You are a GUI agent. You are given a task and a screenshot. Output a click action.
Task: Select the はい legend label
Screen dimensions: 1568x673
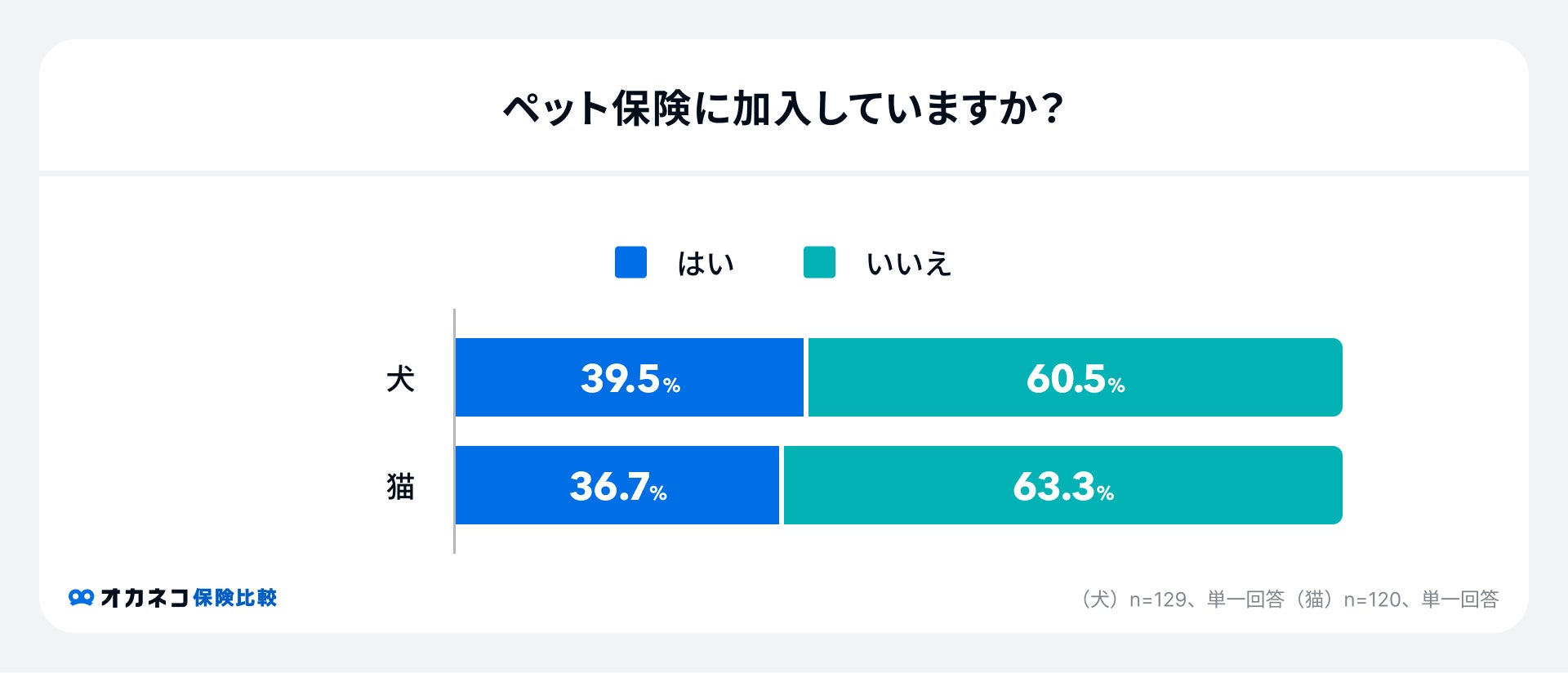[x=706, y=263]
